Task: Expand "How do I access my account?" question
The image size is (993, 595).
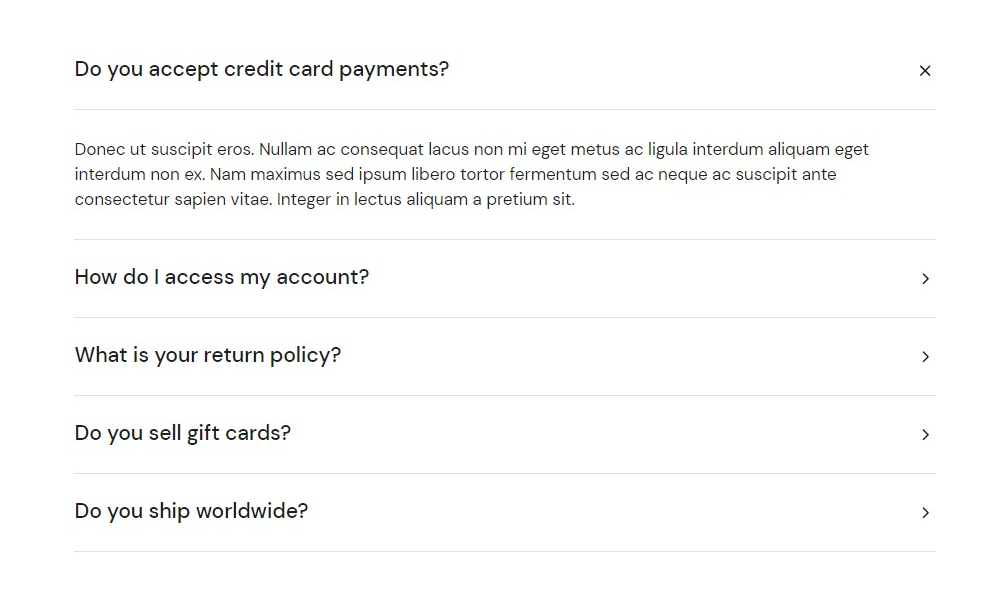Action: [x=222, y=277]
